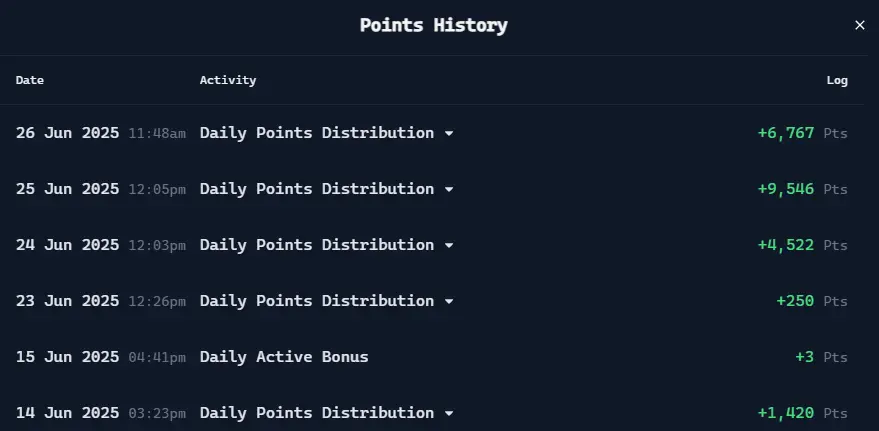Image resolution: width=879 pixels, height=431 pixels.
Task: Expand 14 Jun Daily Points Distribution arrow
Action: [x=448, y=414]
